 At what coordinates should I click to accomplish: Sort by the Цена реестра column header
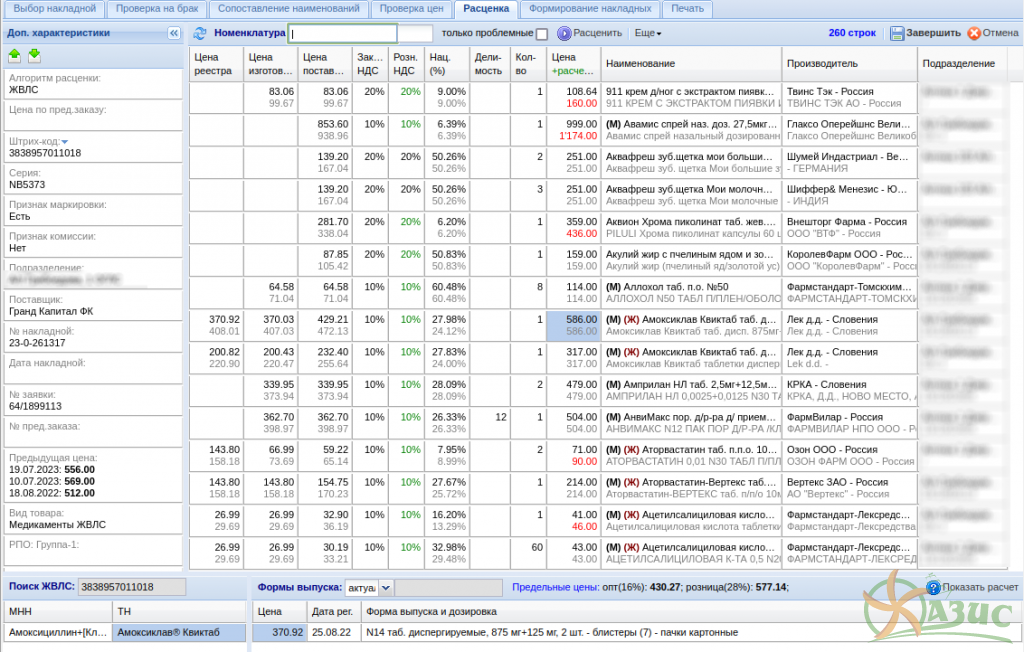click(216, 63)
